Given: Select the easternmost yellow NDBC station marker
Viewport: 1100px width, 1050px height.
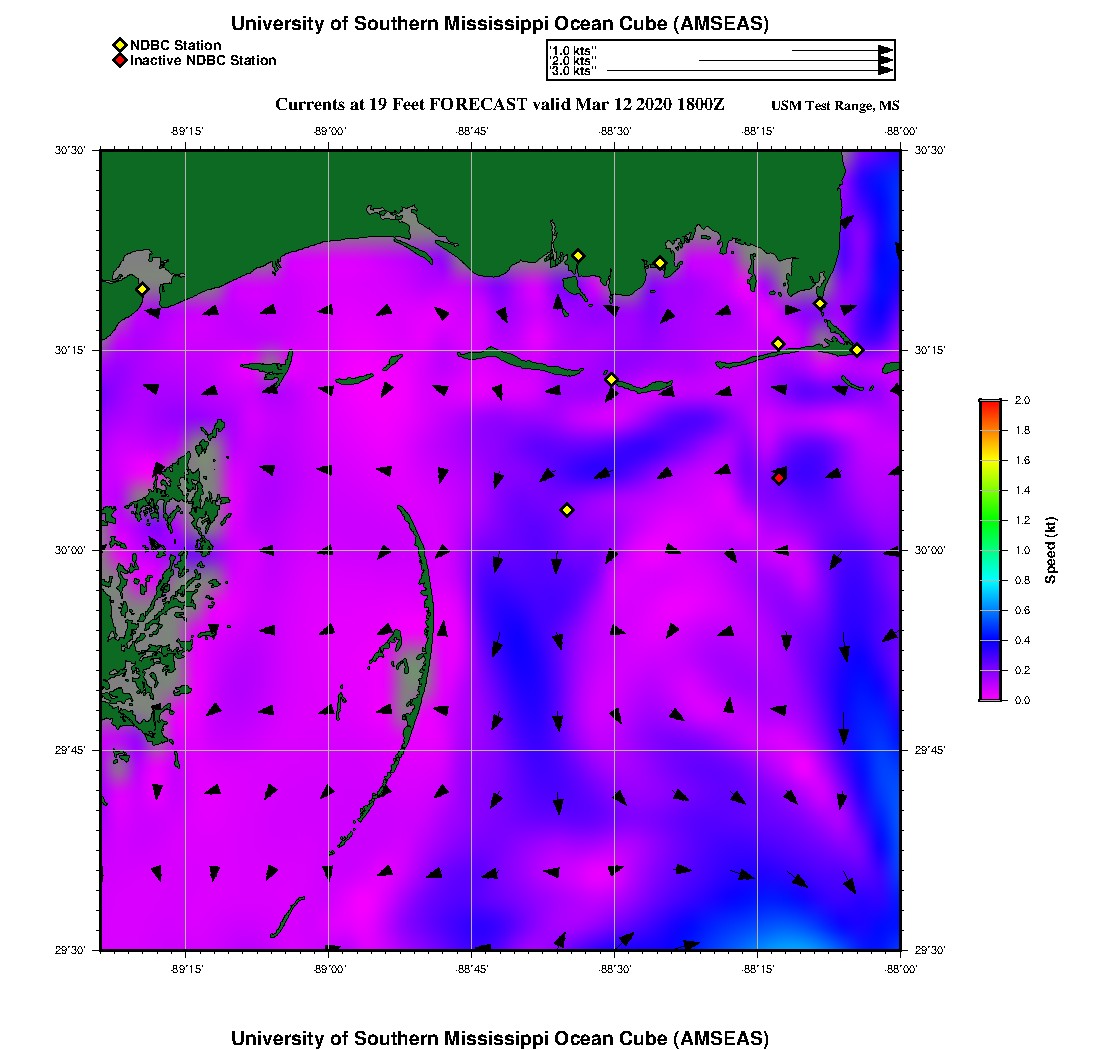Looking at the screenshot, I should tap(857, 350).
